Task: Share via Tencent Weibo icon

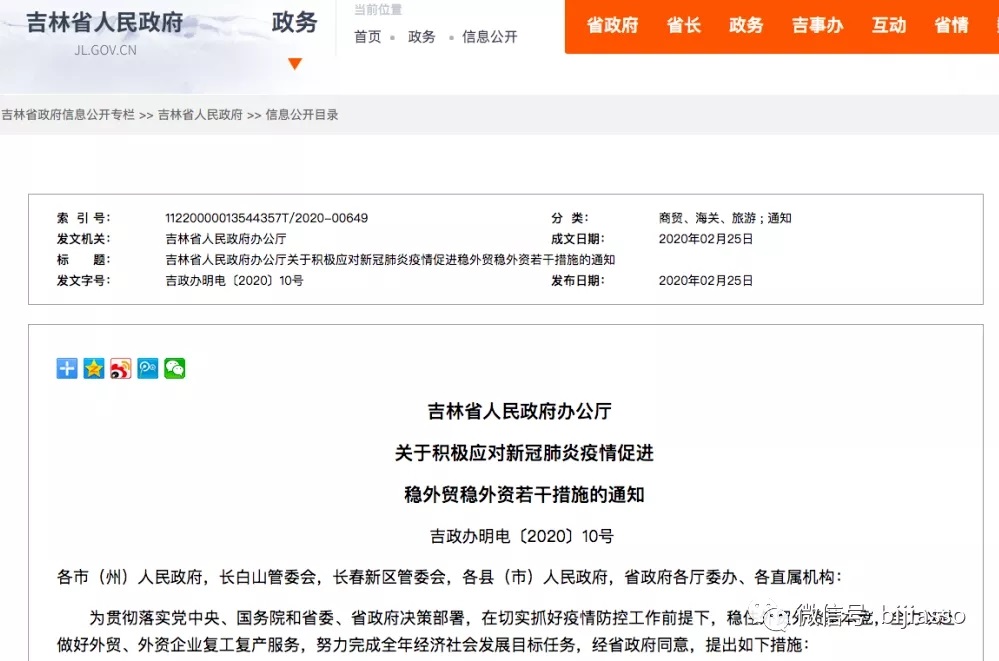Action: tap(148, 368)
